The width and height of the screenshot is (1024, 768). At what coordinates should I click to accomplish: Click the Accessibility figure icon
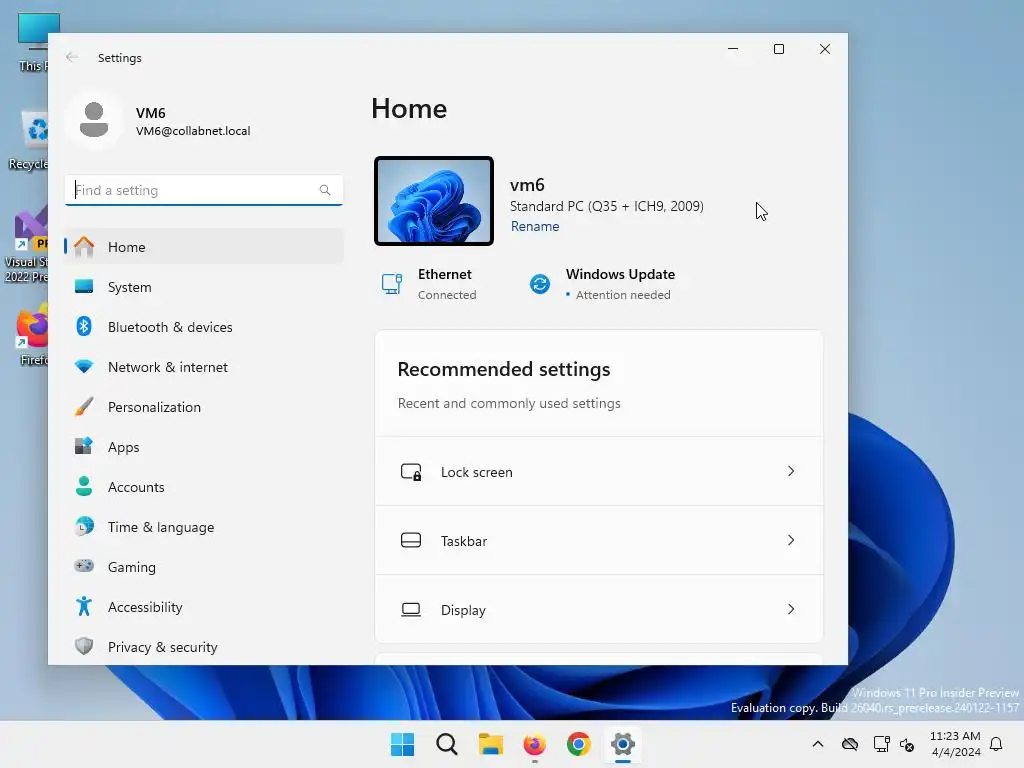[x=84, y=607]
